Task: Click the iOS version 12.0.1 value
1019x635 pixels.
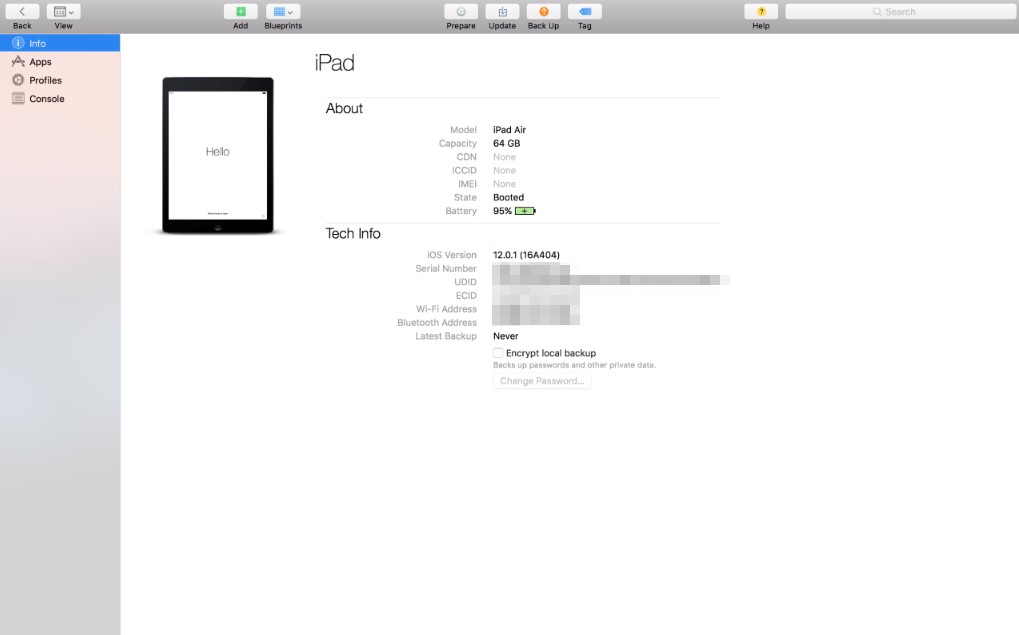Action: tap(524, 255)
